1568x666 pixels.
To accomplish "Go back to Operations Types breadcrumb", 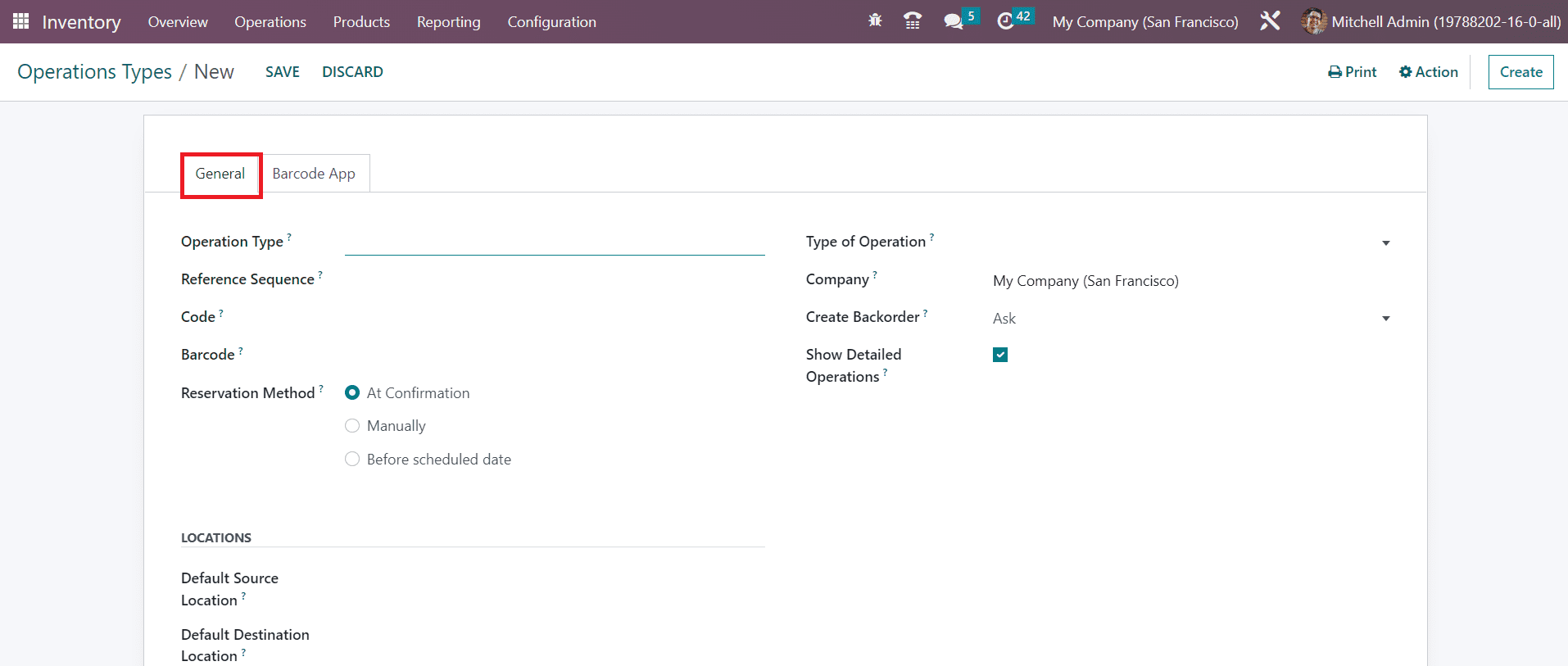I will click(x=94, y=72).
